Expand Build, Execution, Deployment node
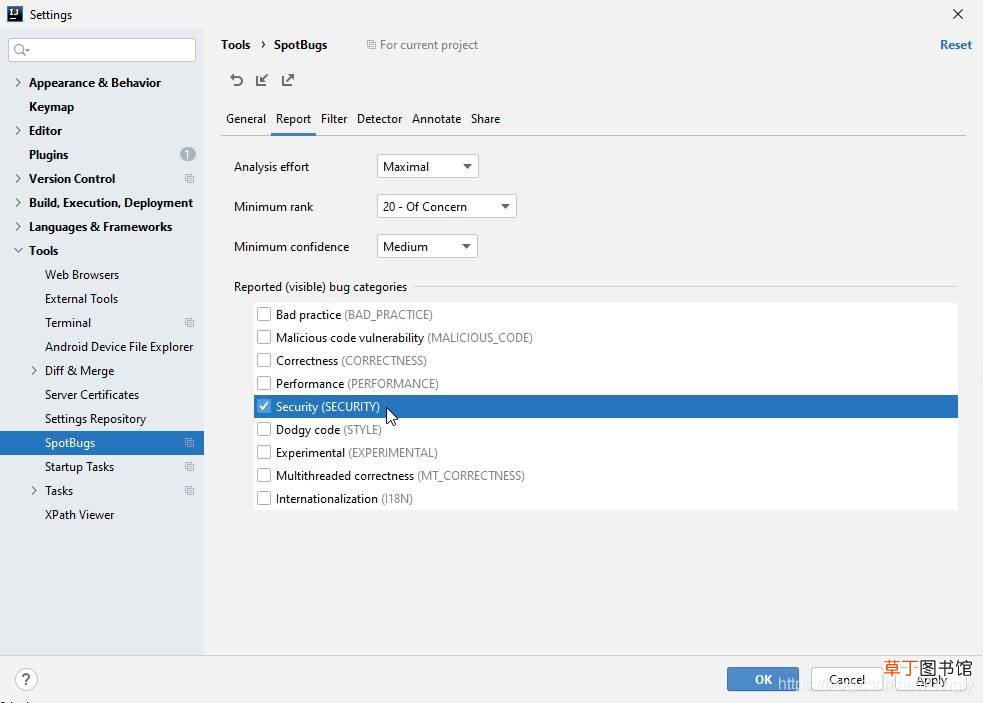This screenshot has width=983, height=703. [18, 203]
